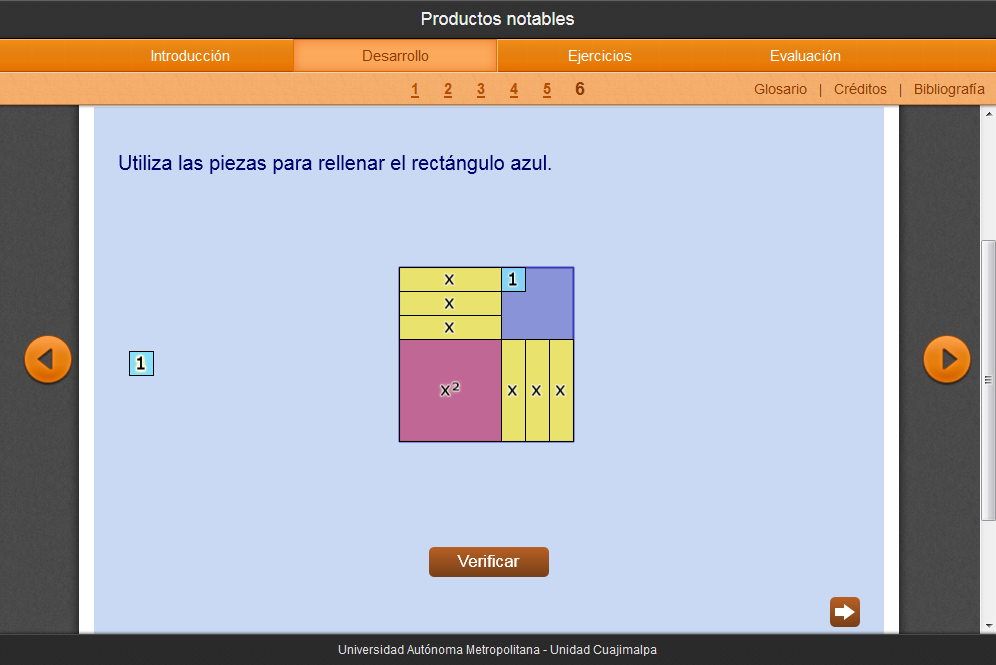Click the topmost horizontal yellow x piece
Screen dimensions: 996x665
tap(449, 279)
